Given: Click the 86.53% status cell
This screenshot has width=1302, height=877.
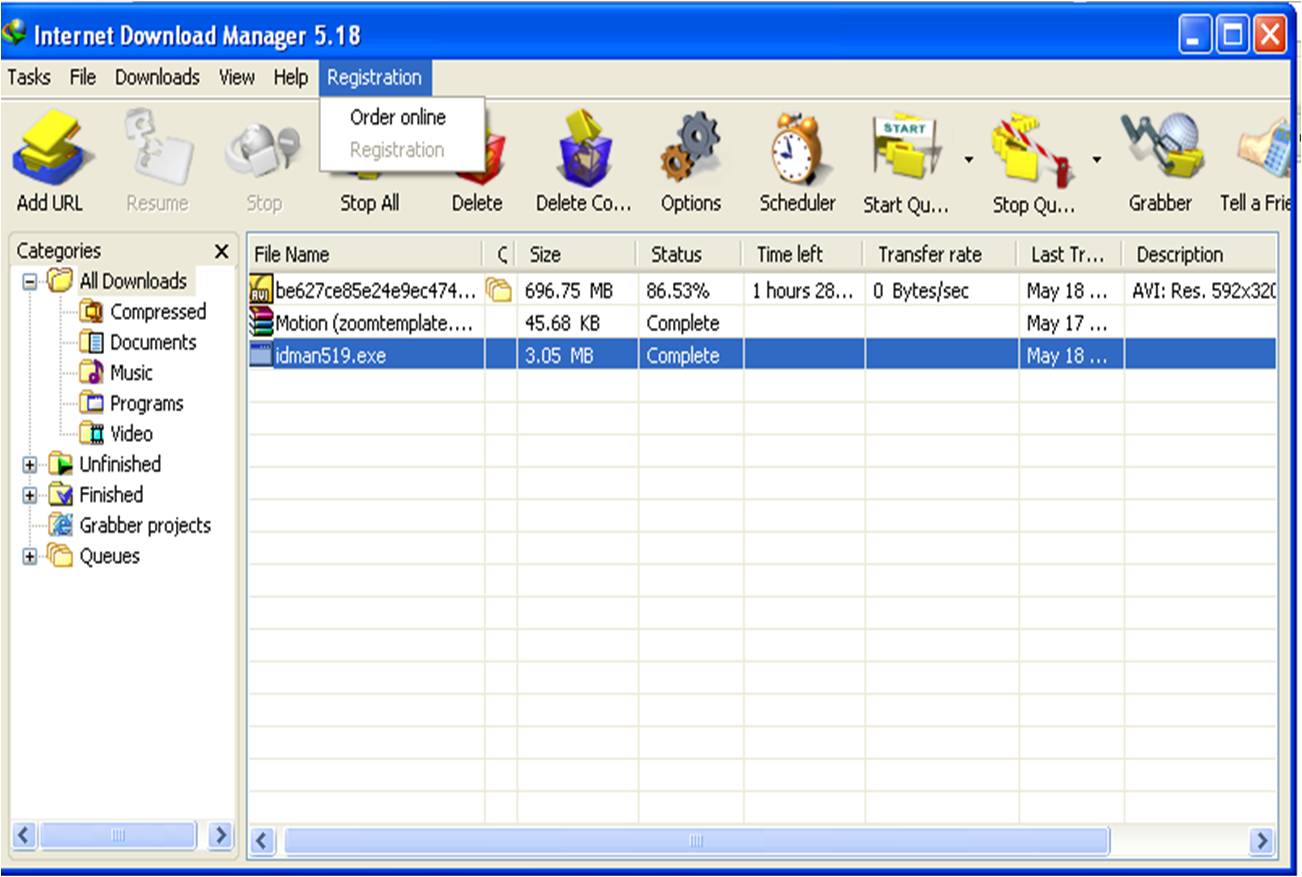Looking at the screenshot, I should pyautogui.click(x=690, y=291).
